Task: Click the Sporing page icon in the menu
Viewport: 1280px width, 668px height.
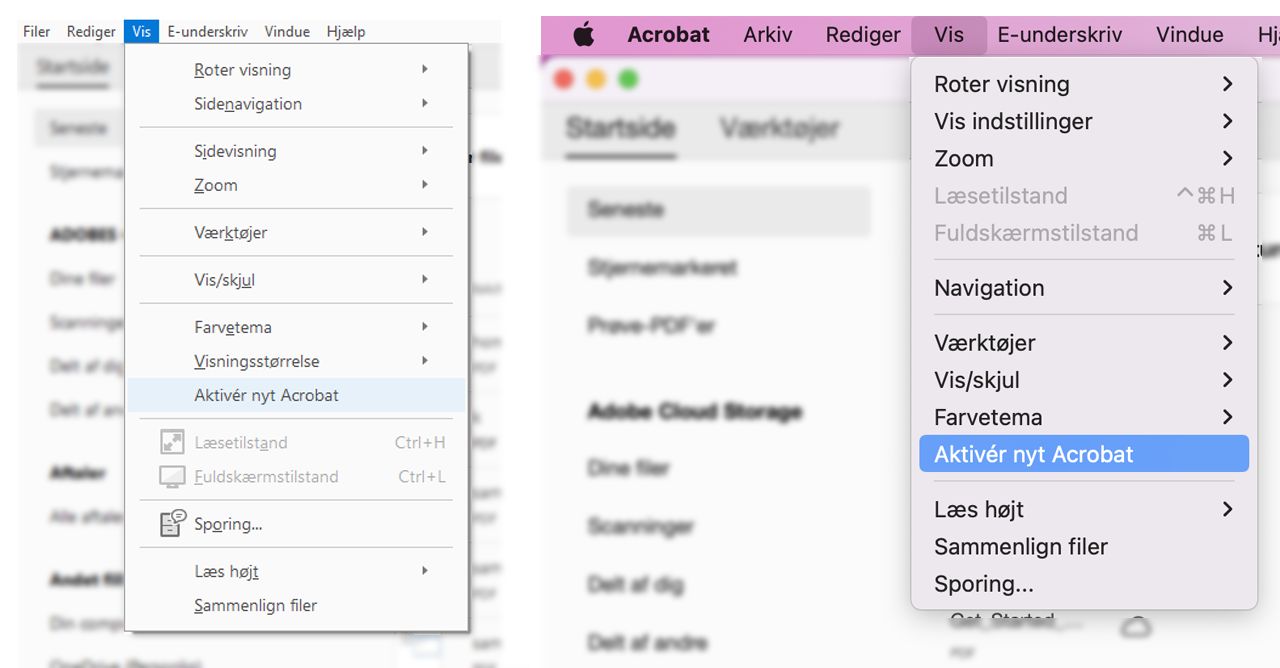Action: coord(170,523)
